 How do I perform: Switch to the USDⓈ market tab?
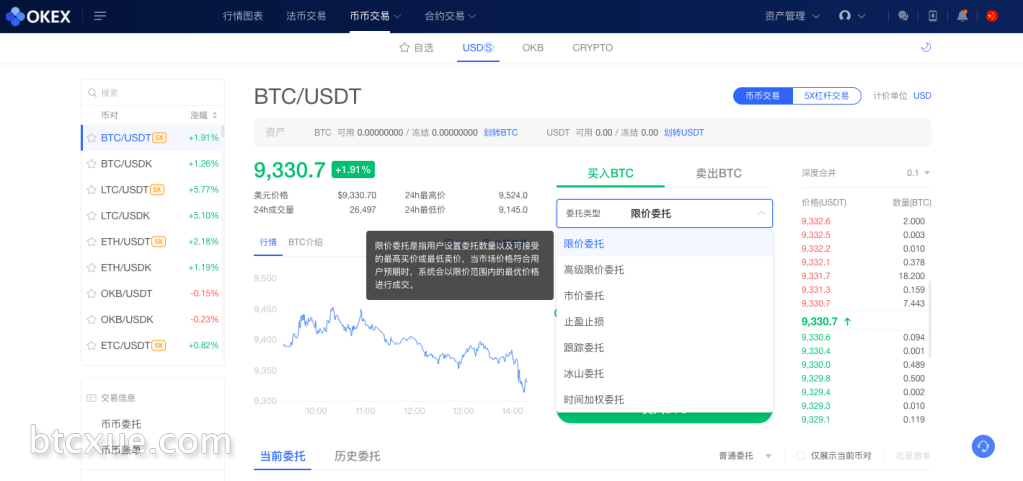478,48
